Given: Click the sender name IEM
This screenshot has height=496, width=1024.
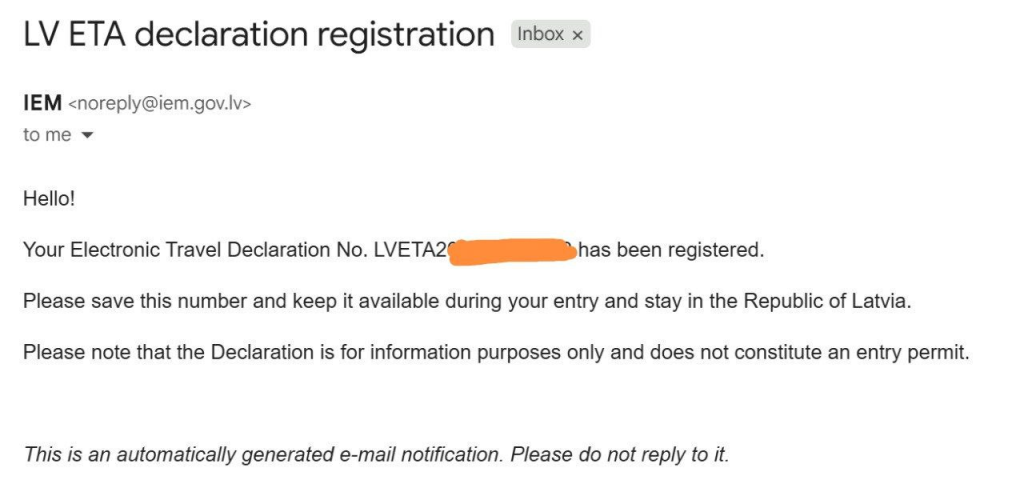Looking at the screenshot, I should point(42,103).
